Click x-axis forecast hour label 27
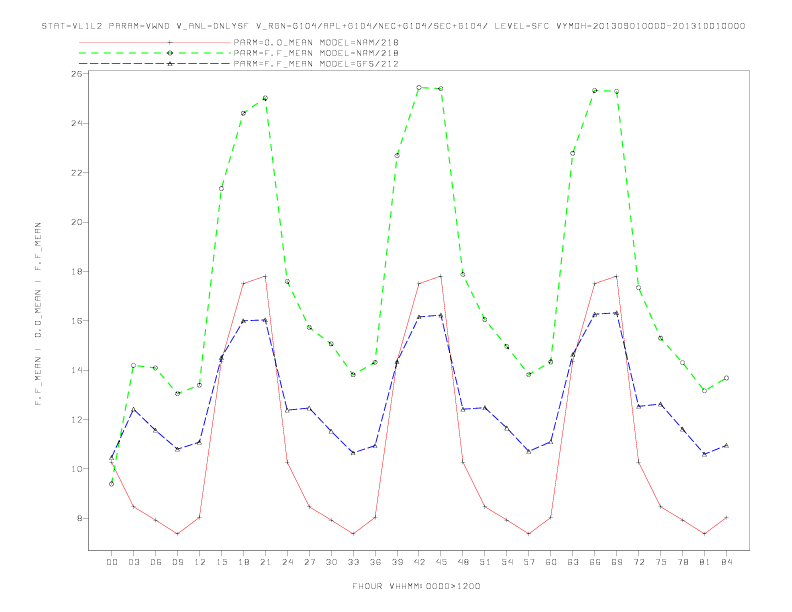 pyautogui.click(x=309, y=562)
